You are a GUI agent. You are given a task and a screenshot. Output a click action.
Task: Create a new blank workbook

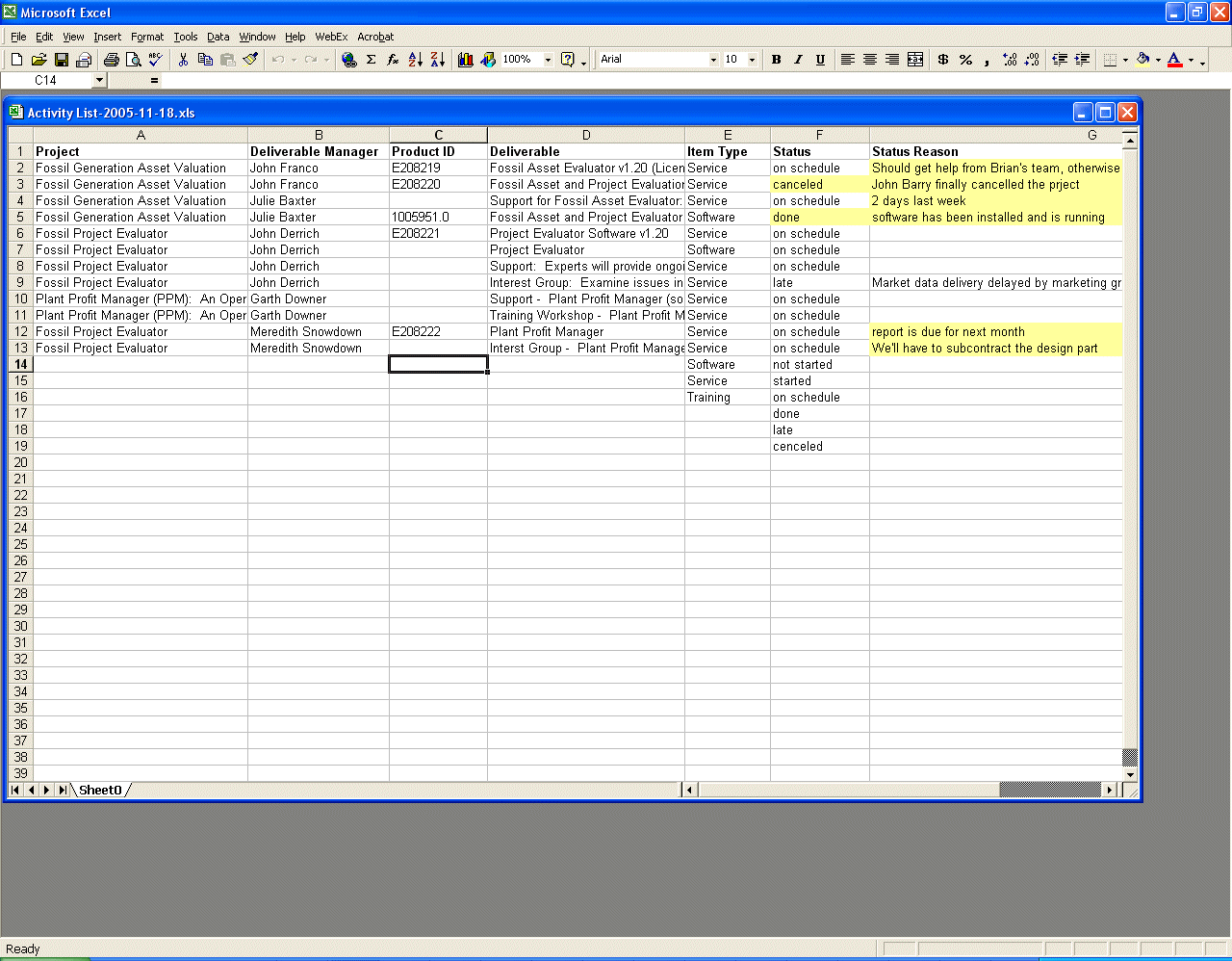point(16,60)
